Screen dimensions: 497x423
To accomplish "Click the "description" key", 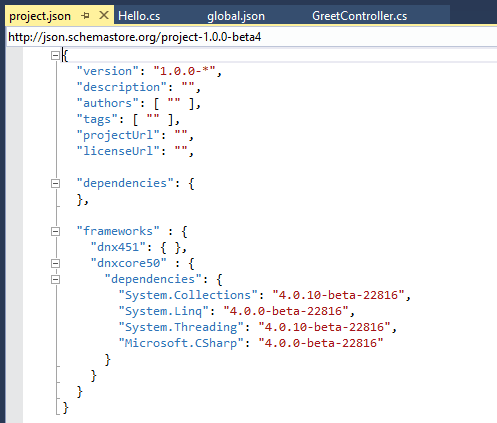I will coord(121,87).
